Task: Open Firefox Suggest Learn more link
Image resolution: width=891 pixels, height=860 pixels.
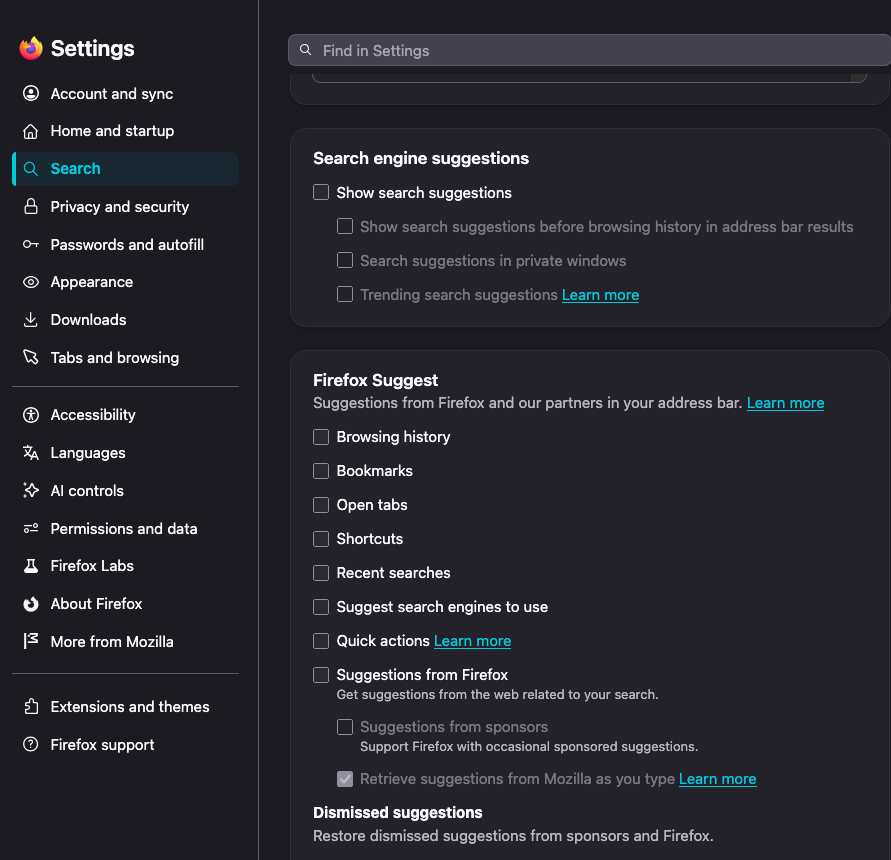Action: point(785,403)
